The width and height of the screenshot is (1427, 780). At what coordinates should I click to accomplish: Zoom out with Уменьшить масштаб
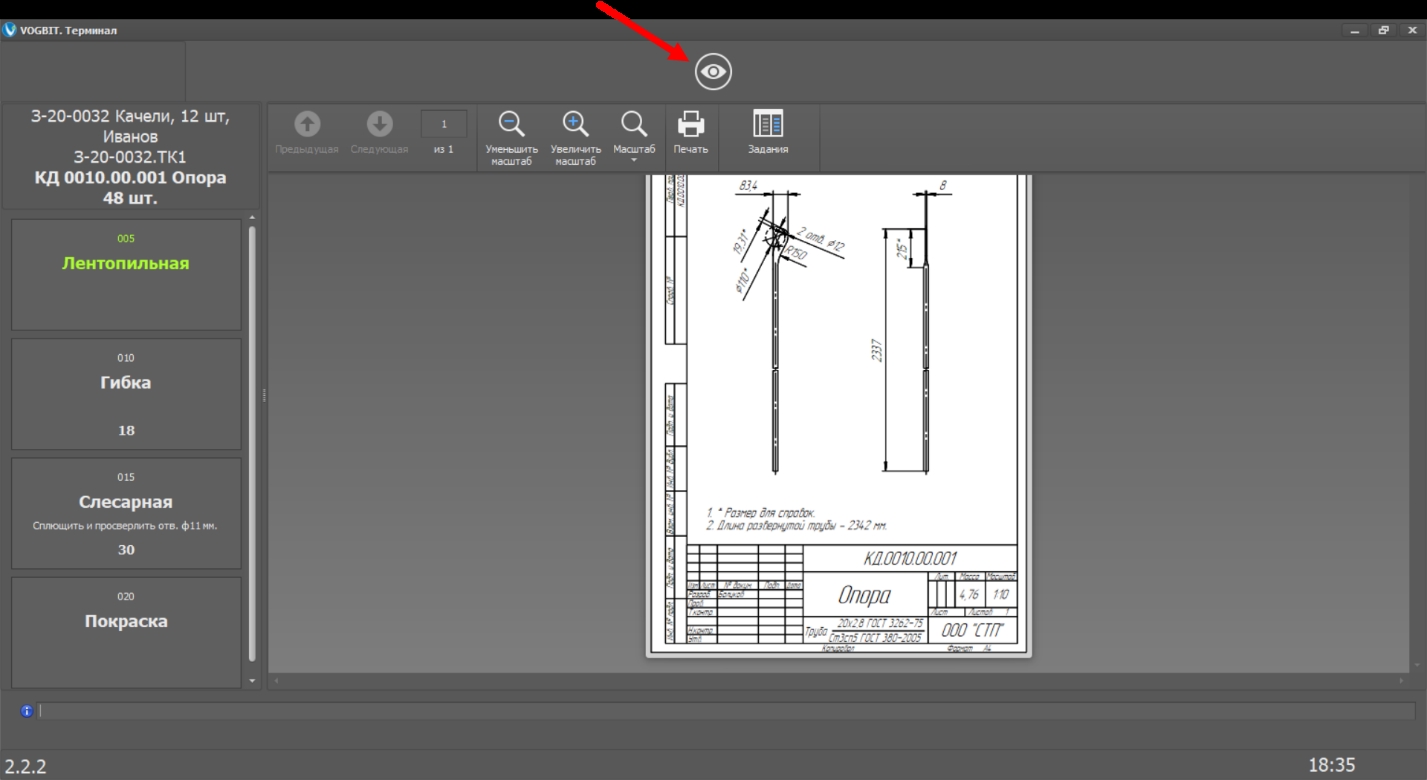point(511,138)
